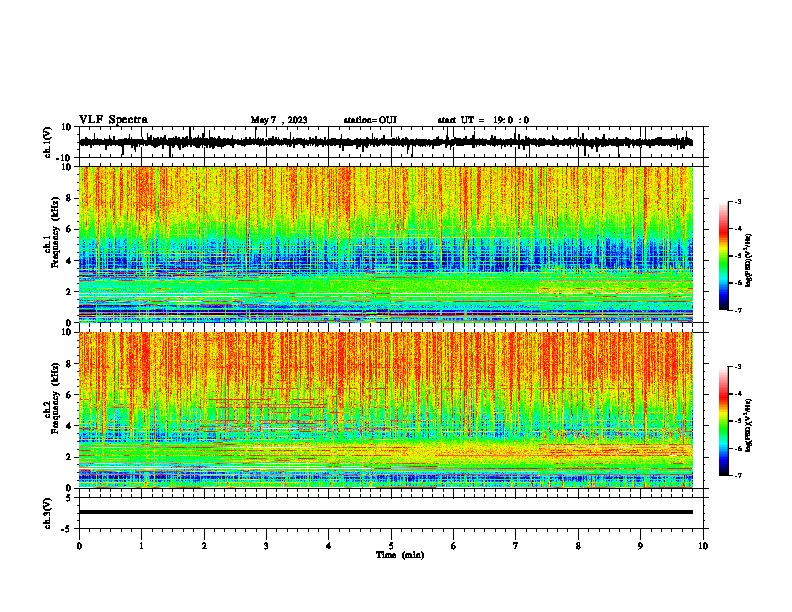Select the ch.2 colorbar log(PSD) label

tap(749, 425)
